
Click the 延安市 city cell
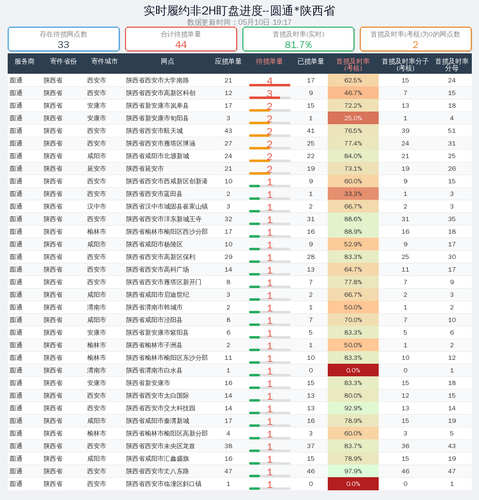97,169
